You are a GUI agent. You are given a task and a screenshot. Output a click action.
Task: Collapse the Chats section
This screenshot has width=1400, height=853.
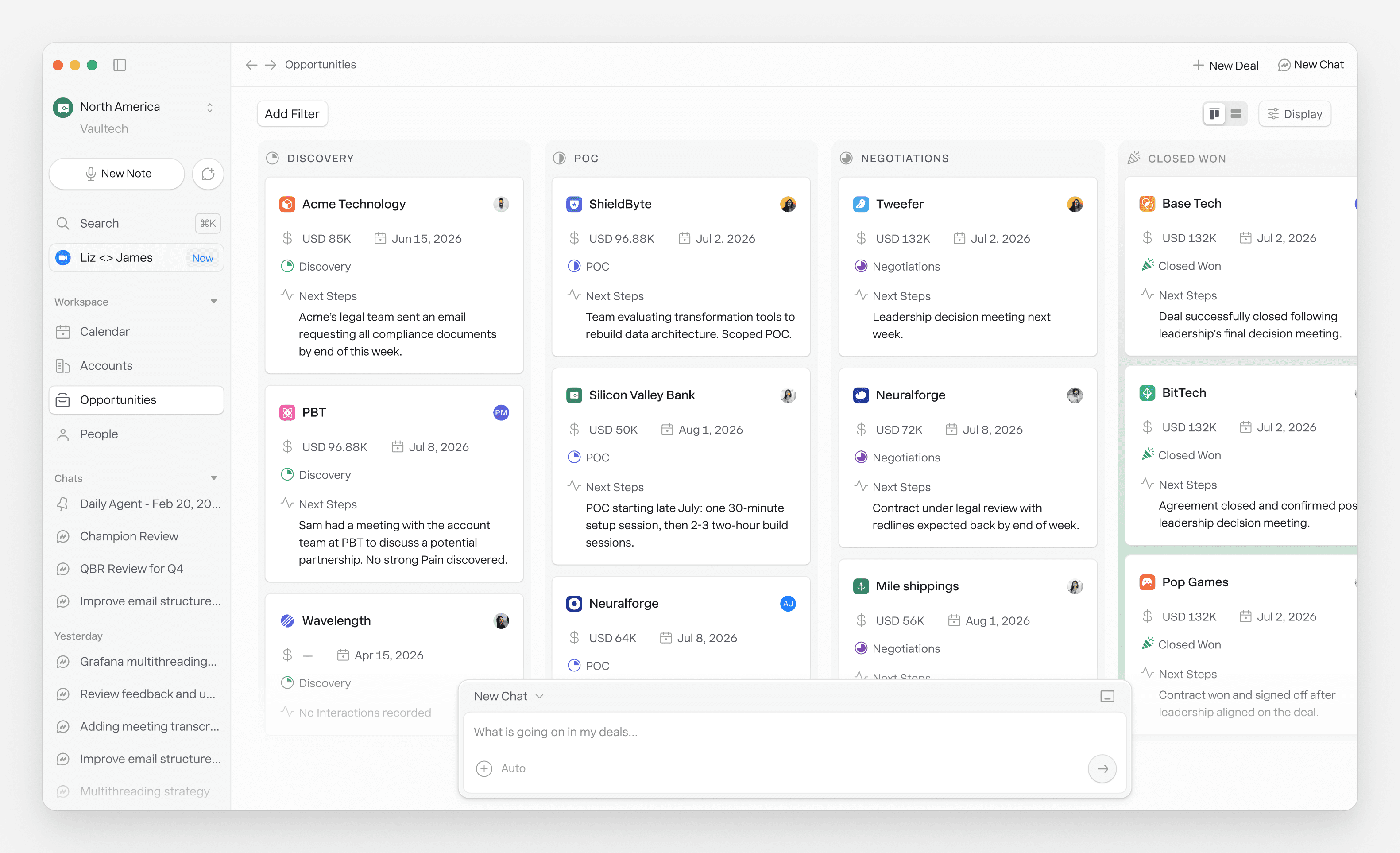pyautogui.click(x=214, y=478)
